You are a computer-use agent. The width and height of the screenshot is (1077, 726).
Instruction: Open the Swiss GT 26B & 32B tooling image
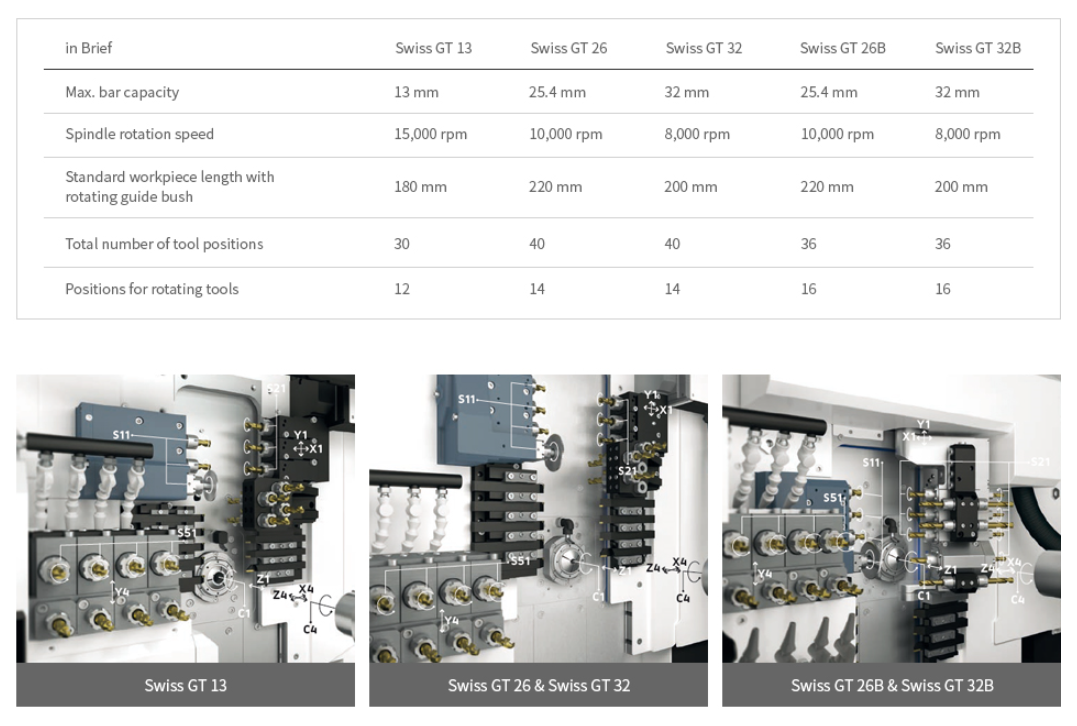click(892, 519)
